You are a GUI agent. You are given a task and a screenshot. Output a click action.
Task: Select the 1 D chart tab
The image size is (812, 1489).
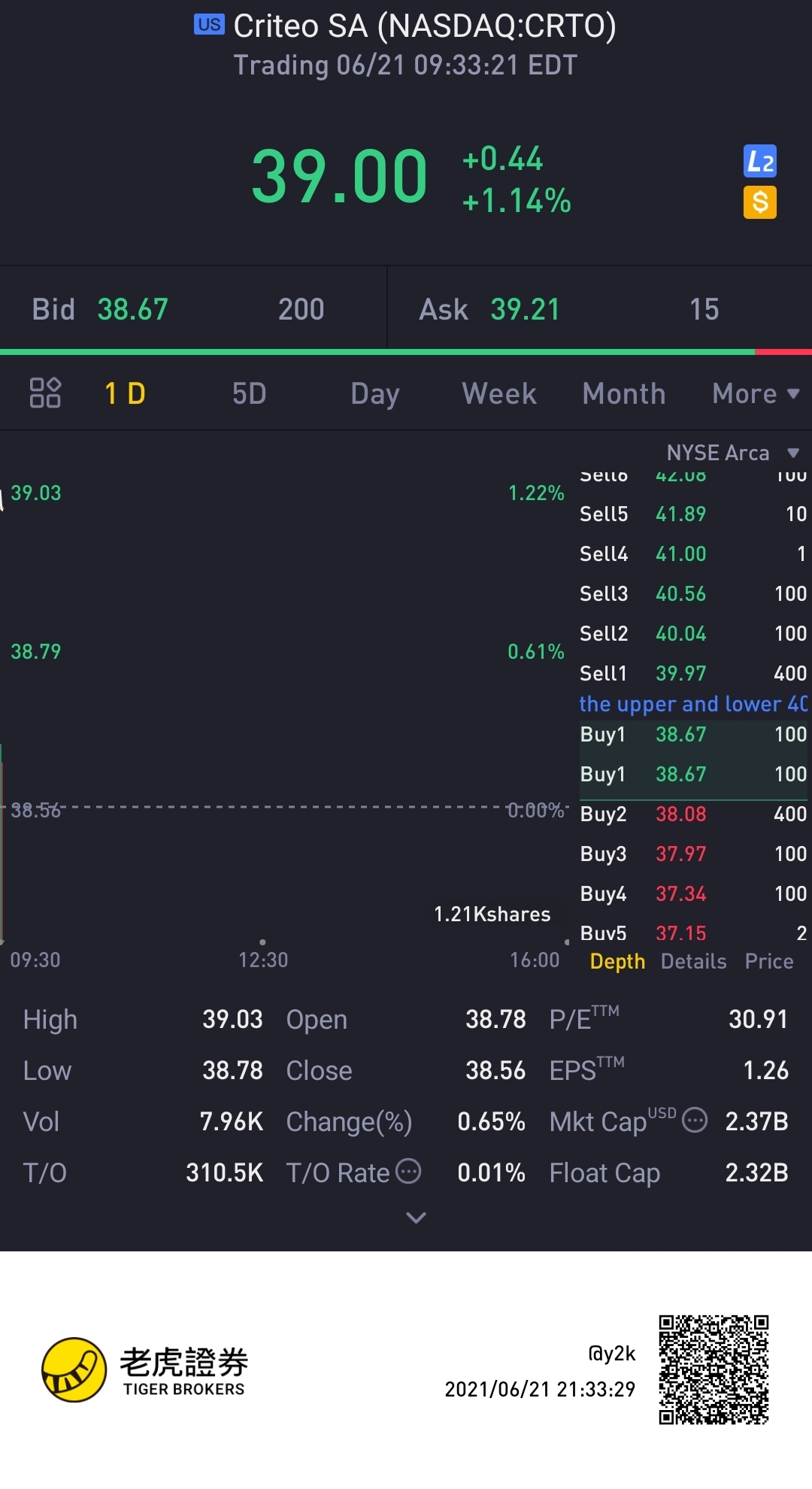tap(125, 393)
